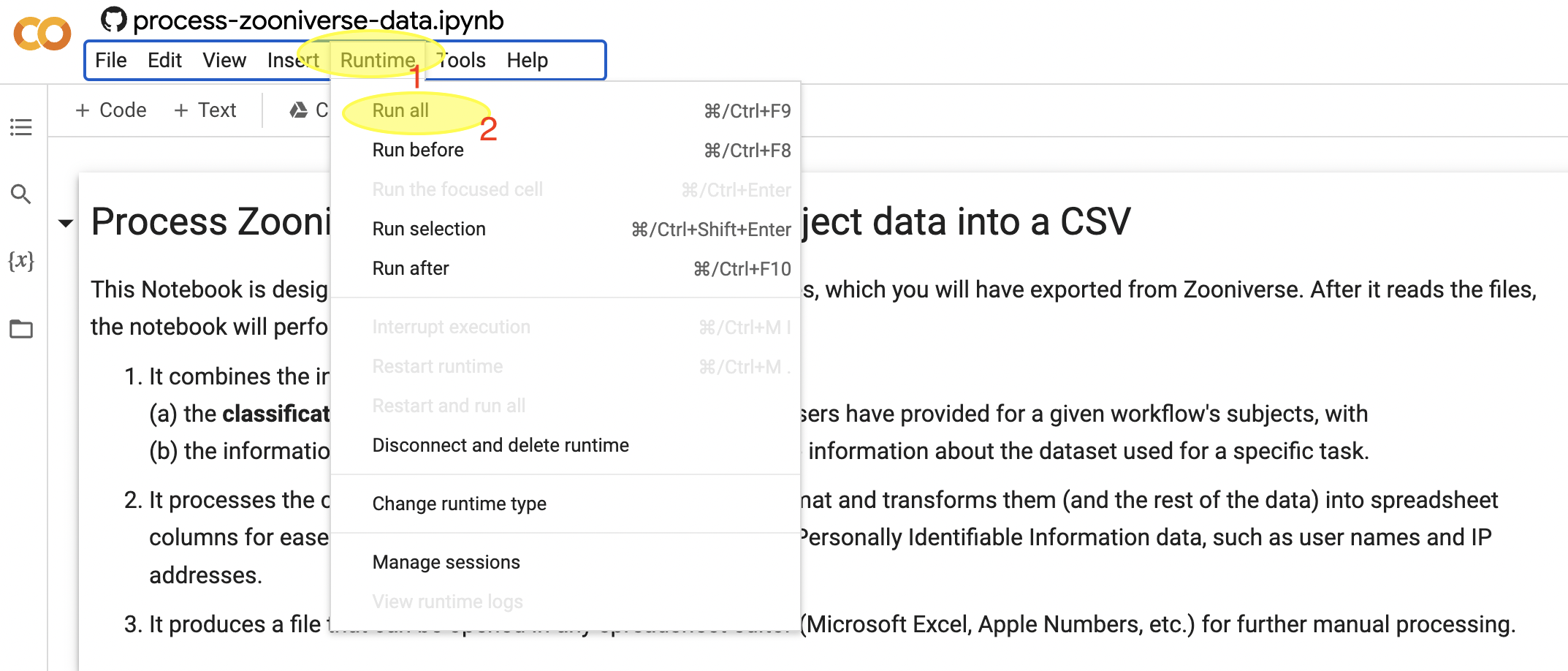Open the Edit menu
The height and width of the screenshot is (671, 1568).
[164, 60]
